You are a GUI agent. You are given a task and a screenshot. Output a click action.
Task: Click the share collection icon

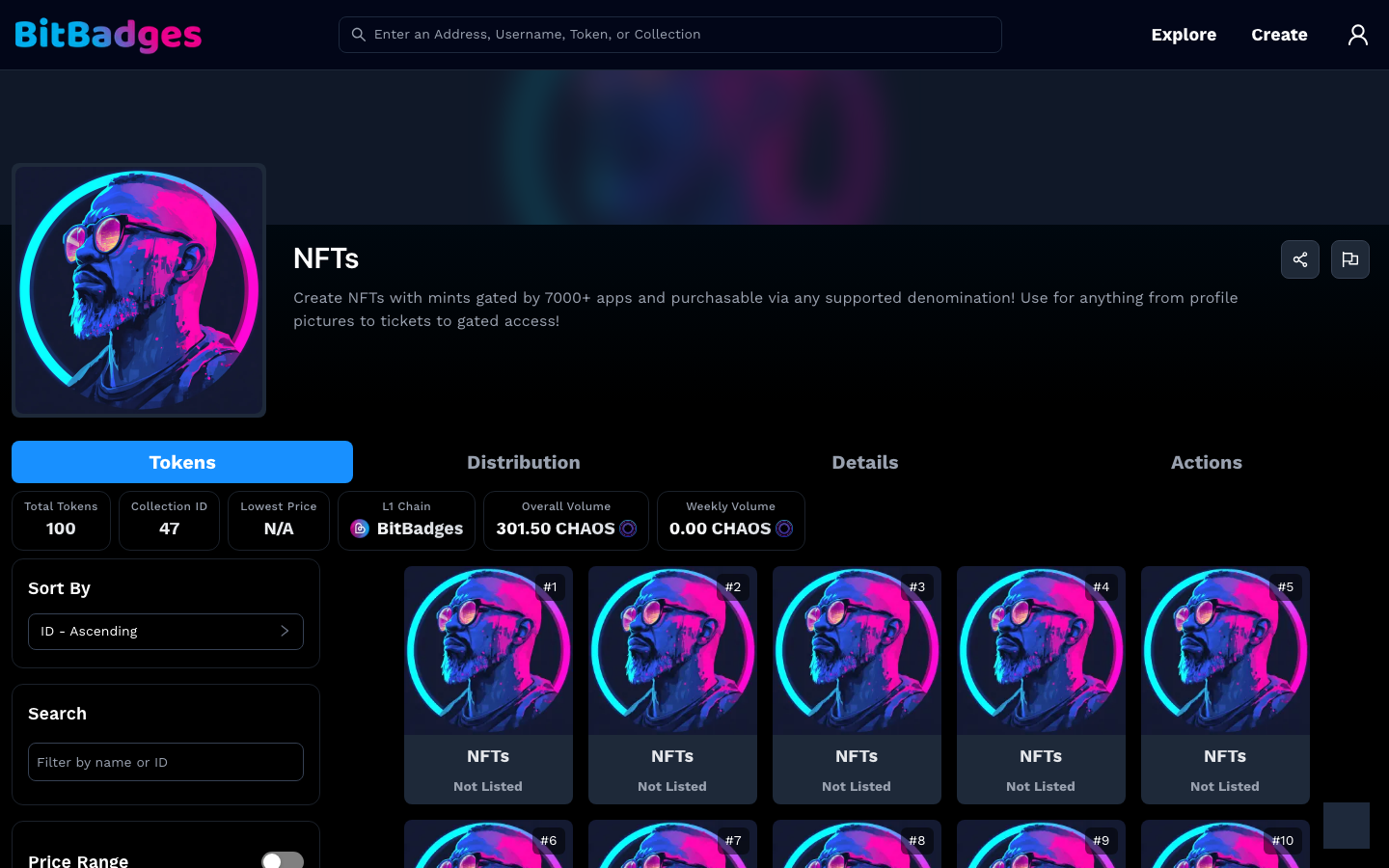[x=1300, y=259]
